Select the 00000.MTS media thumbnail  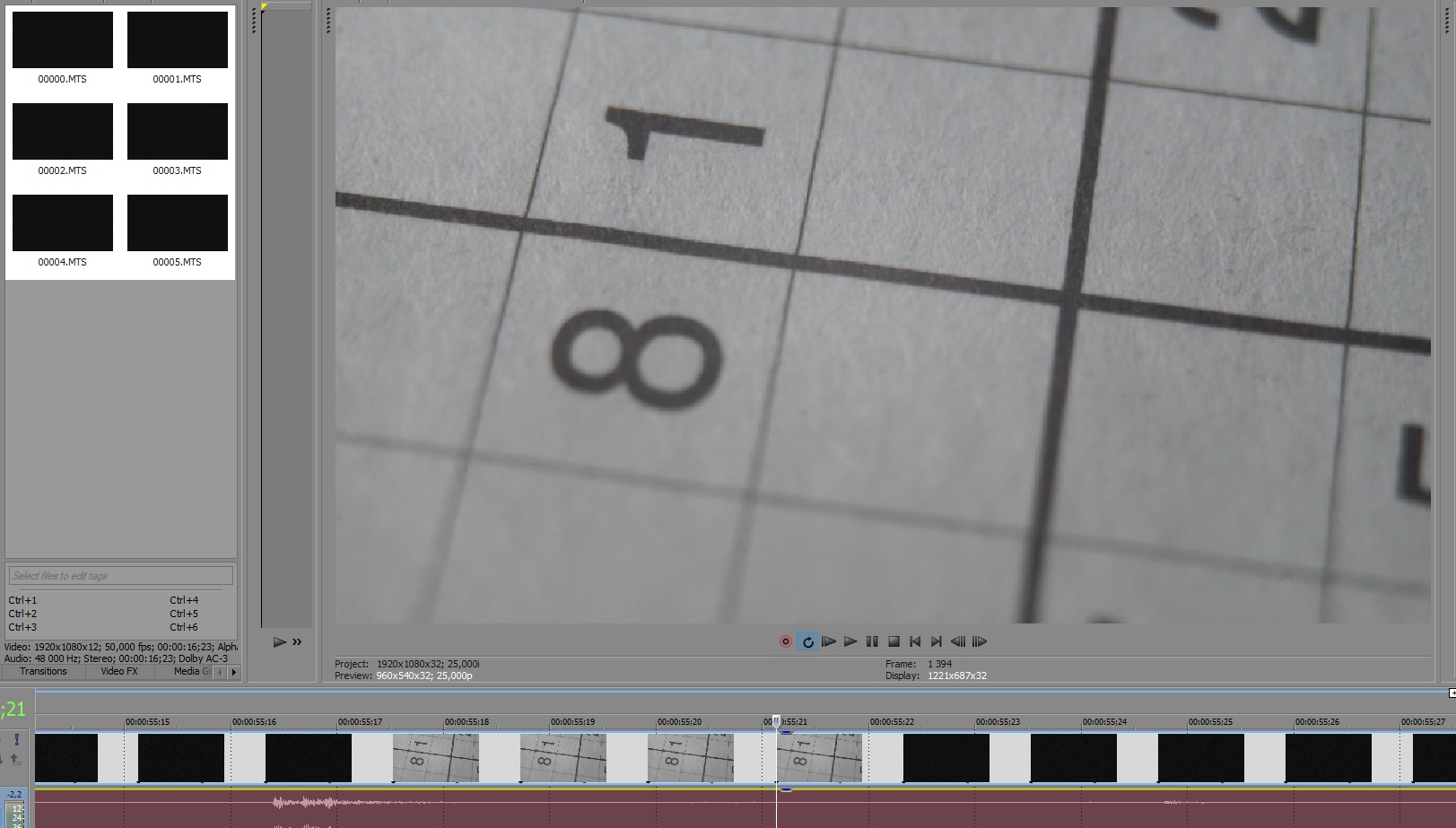63,40
